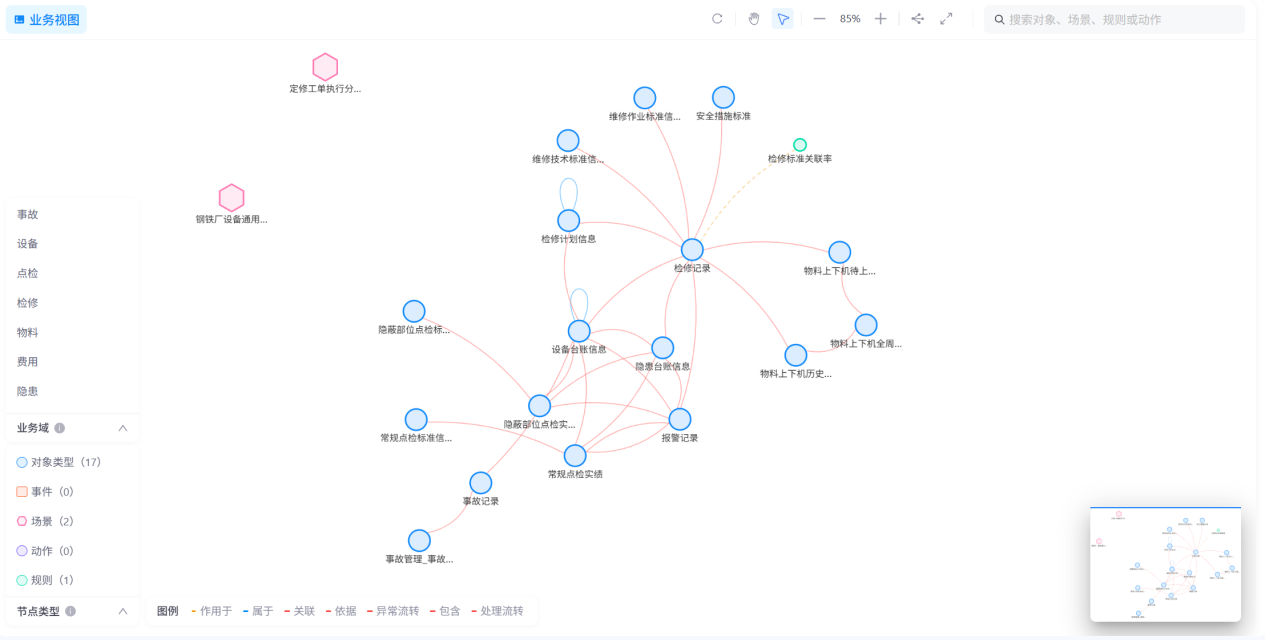
Task: Click the 异常流转 legend entry
Action: (x=393, y=611)
